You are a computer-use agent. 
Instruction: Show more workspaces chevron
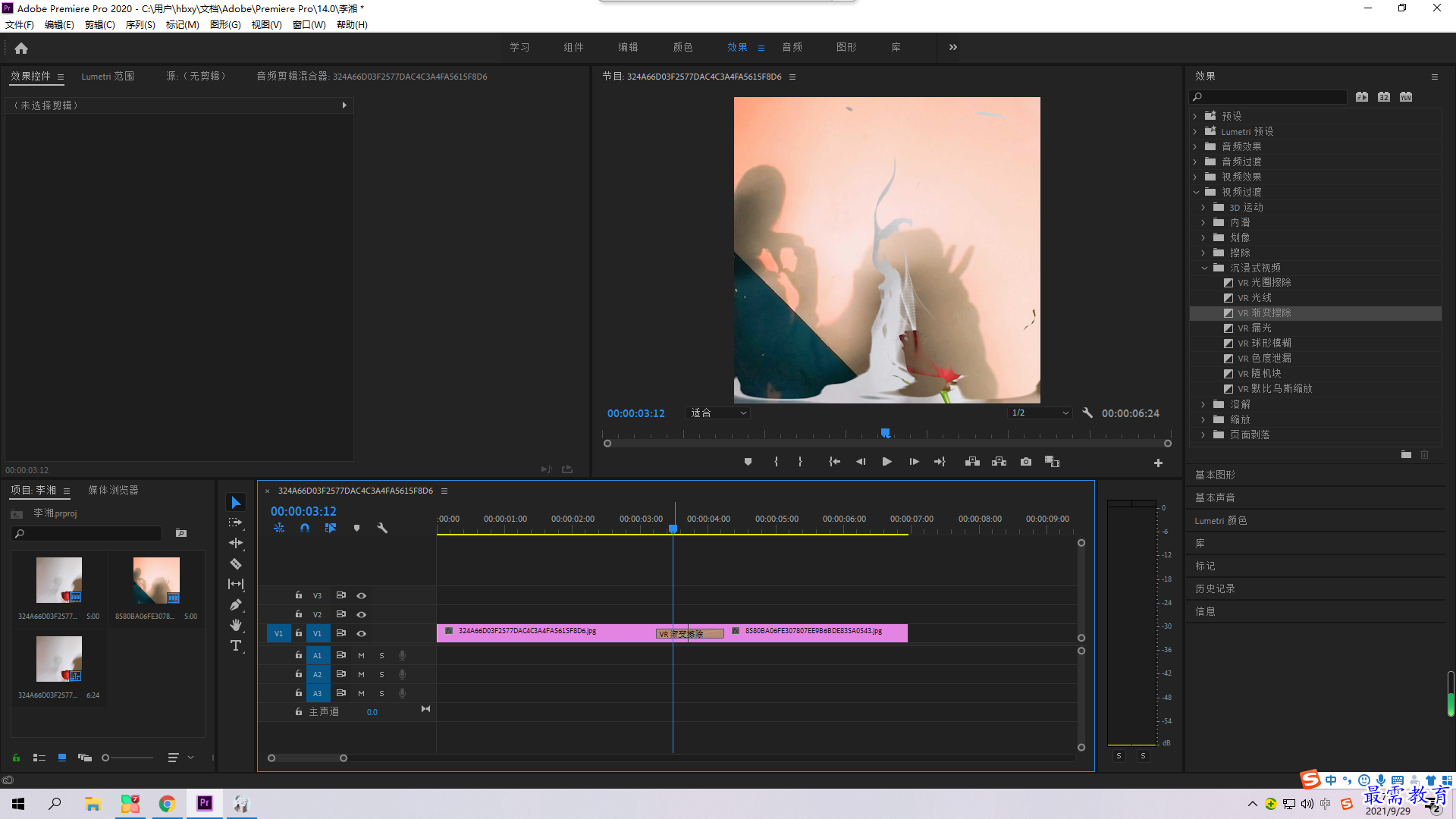tap(953, 47)
